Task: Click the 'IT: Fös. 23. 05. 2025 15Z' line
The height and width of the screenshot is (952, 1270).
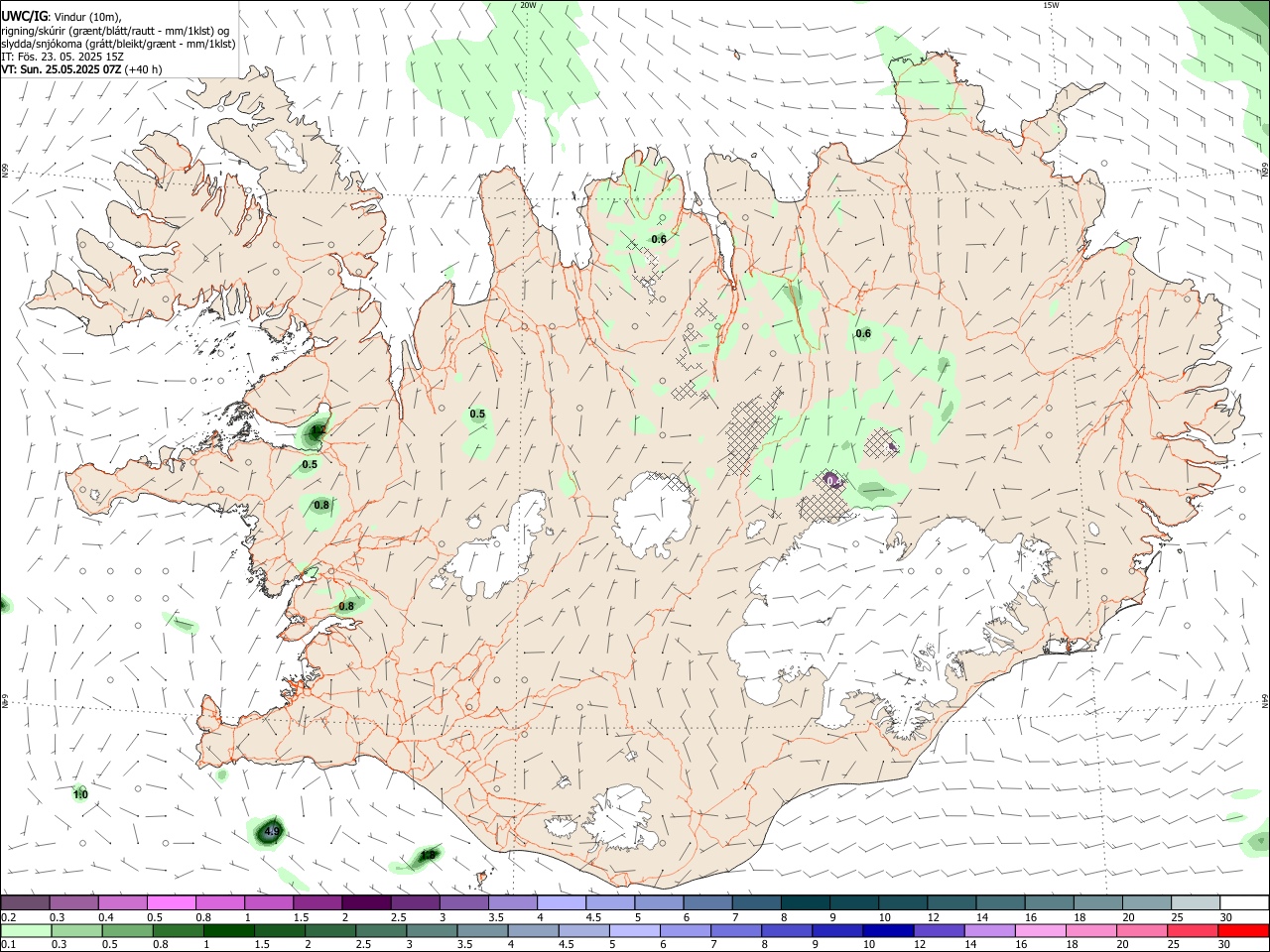Action: coord(63,57)
